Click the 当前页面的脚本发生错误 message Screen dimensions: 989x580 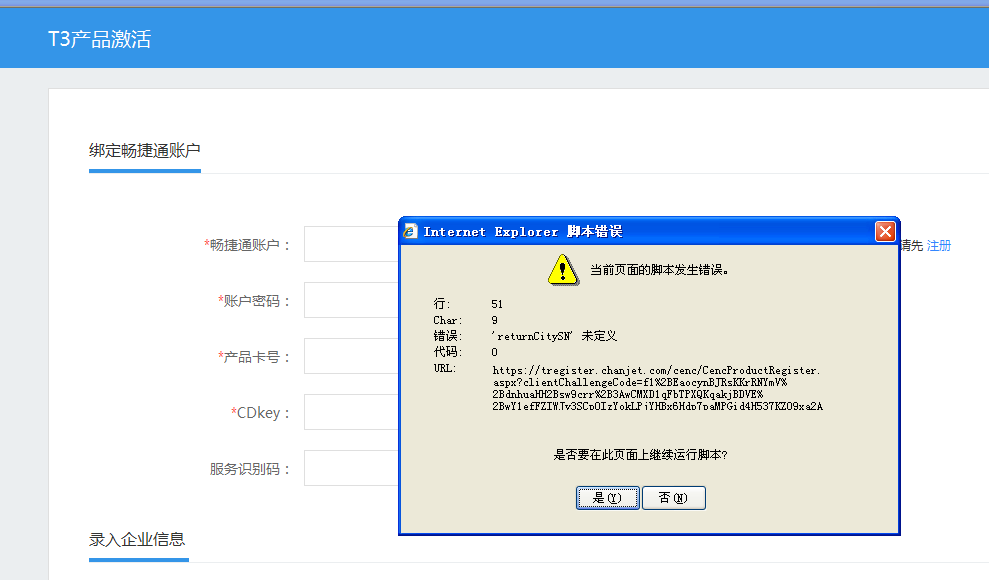(x=659, y=270)
